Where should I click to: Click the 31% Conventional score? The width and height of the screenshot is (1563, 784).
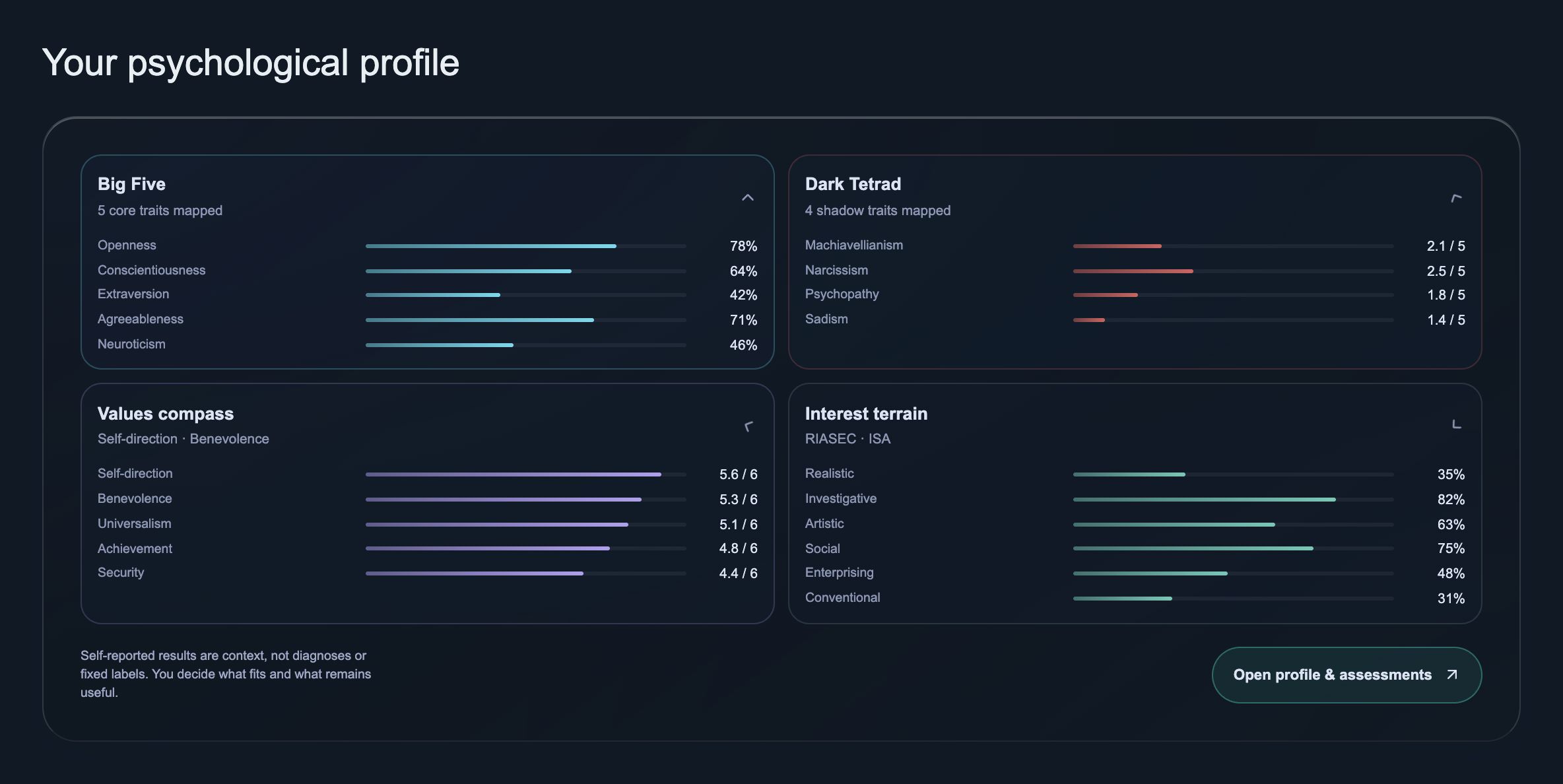click(1451, 599)
